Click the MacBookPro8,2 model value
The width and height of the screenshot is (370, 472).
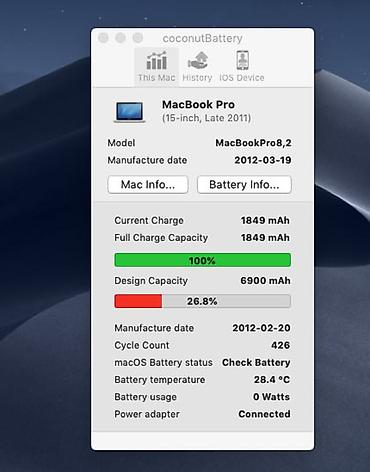[x=253, y=143]
